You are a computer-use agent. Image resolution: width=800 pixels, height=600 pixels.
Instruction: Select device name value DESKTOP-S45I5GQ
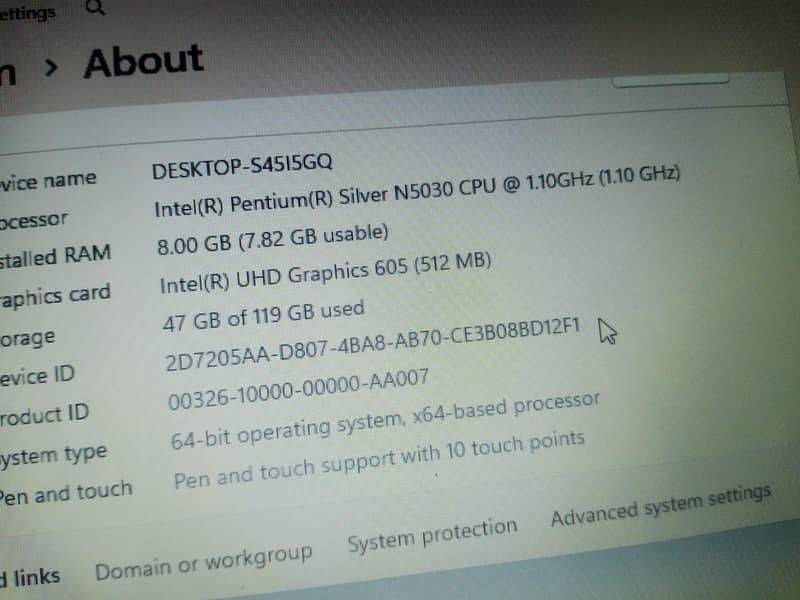tap(242, 165)
